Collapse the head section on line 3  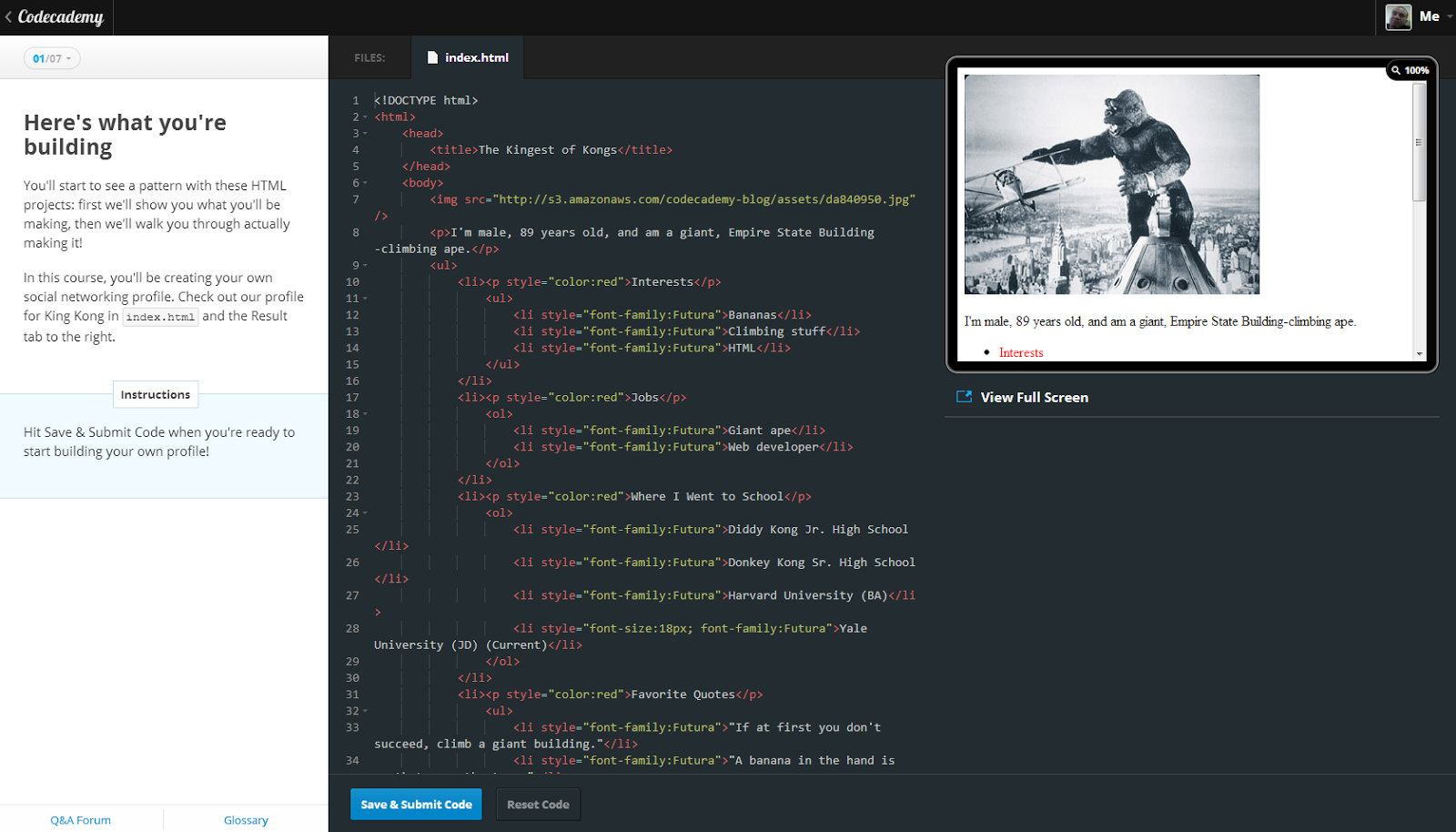pos(363,133)
